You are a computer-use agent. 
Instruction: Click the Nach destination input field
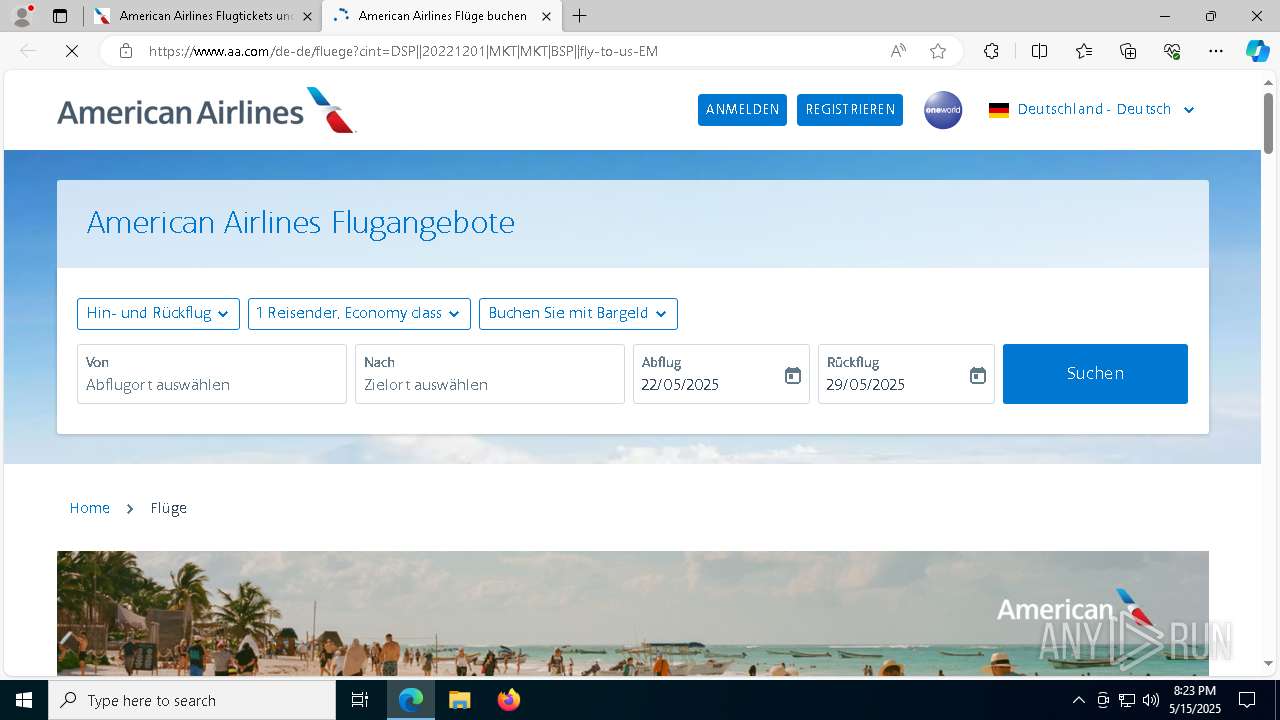[x=490, y=374]
